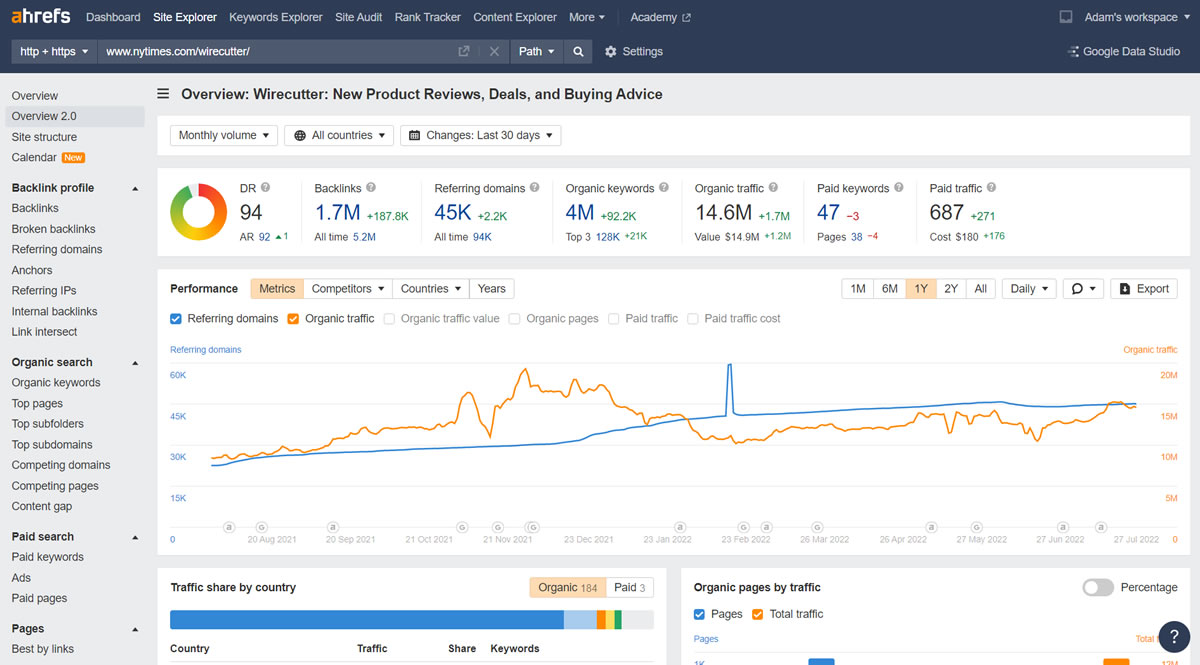
Task: Uncheck the Referring domains checkbox
Action: coord(176,318)
